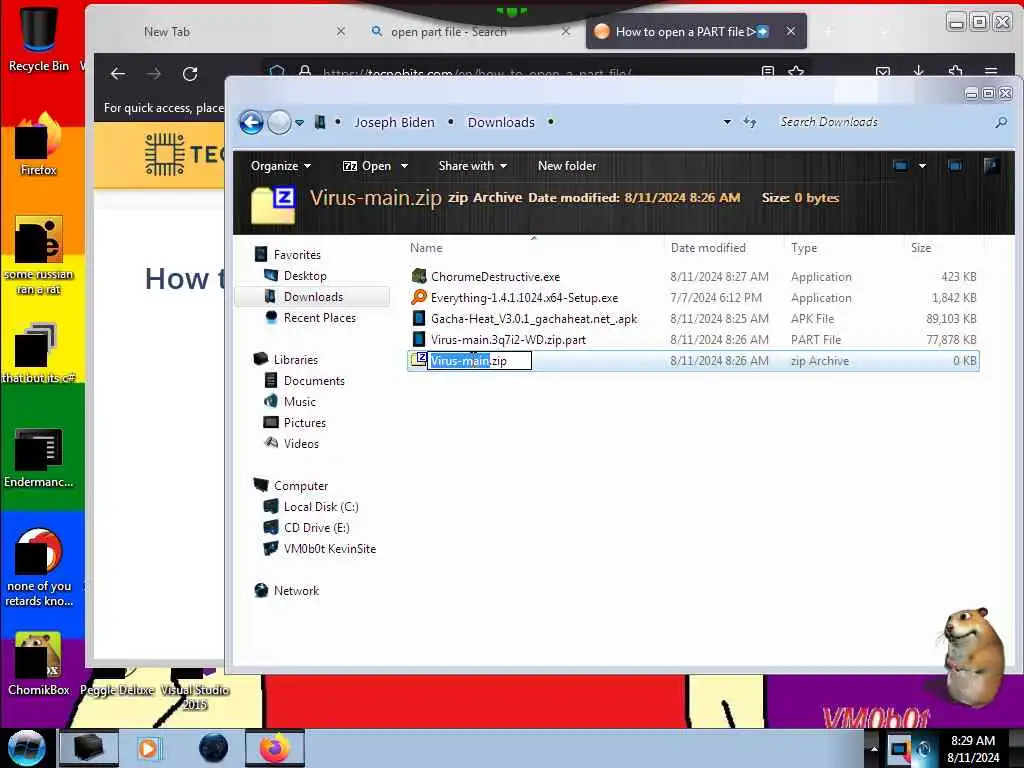Click the taskbar clock showing 8:29 AM

click(973, 748)
